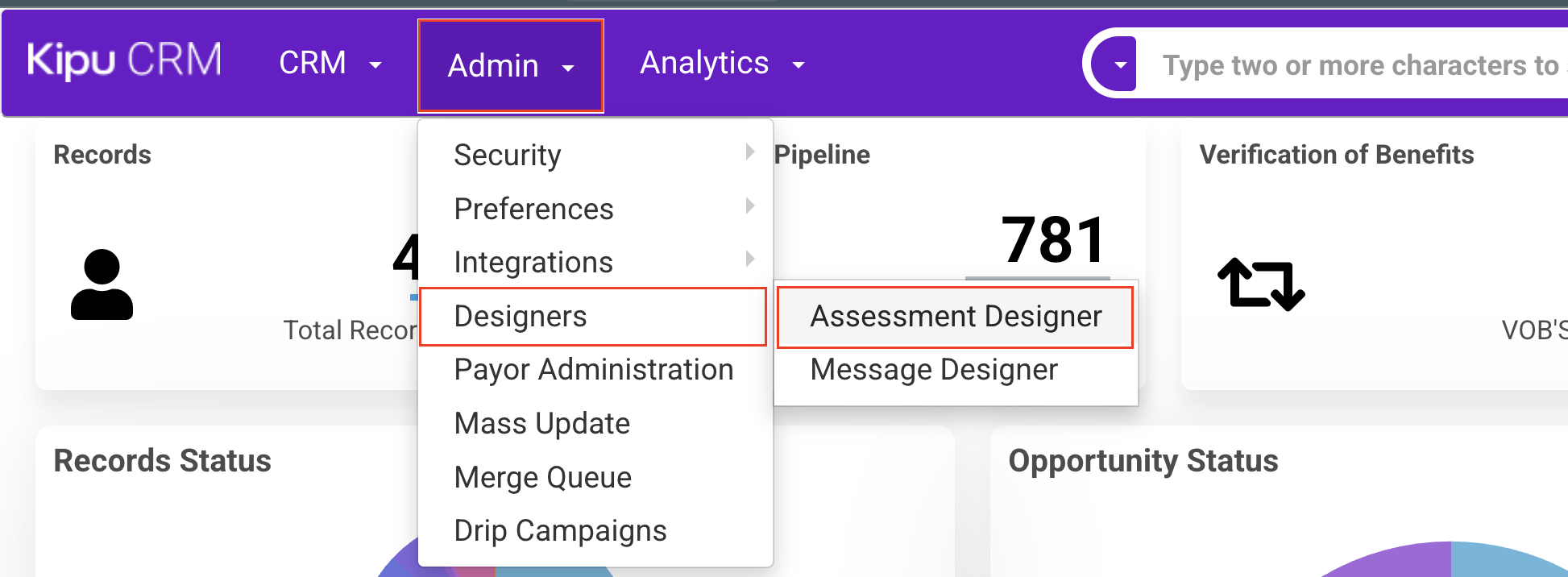Open the Preferences submenu
This screenshot has height=577, width=1568.
click(x=595, y=209)
